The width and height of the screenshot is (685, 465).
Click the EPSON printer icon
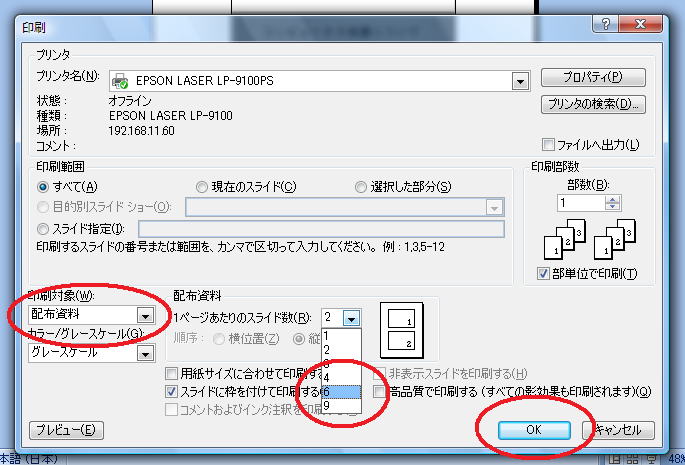[120, 81]
